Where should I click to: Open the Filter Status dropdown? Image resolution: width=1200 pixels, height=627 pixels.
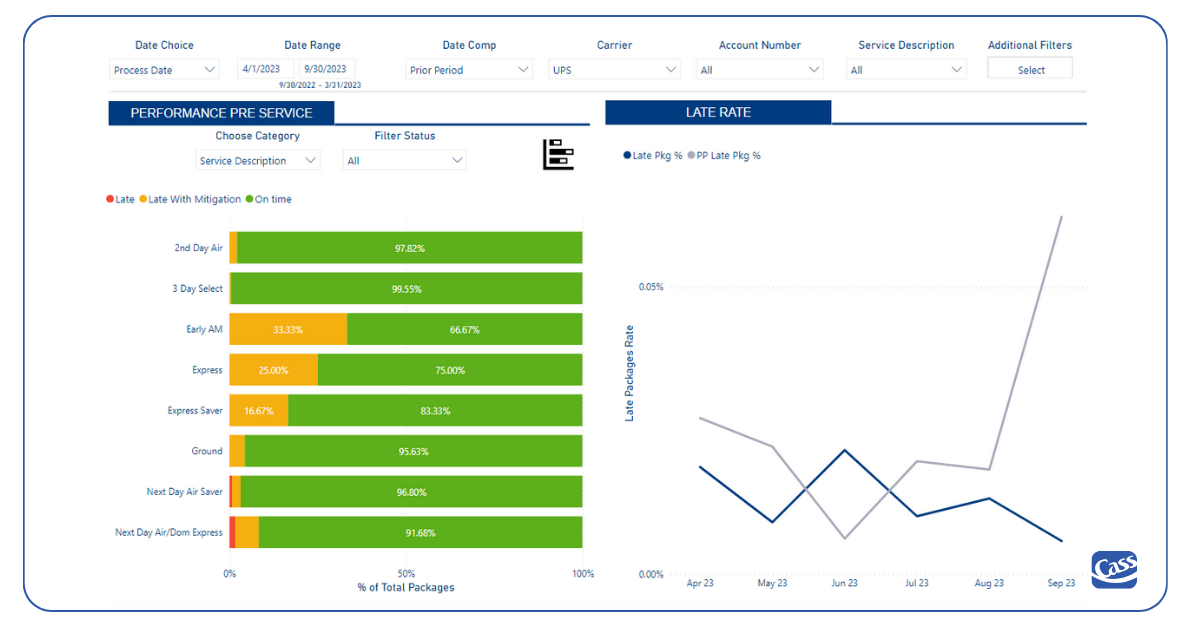(x=404, y=159)
